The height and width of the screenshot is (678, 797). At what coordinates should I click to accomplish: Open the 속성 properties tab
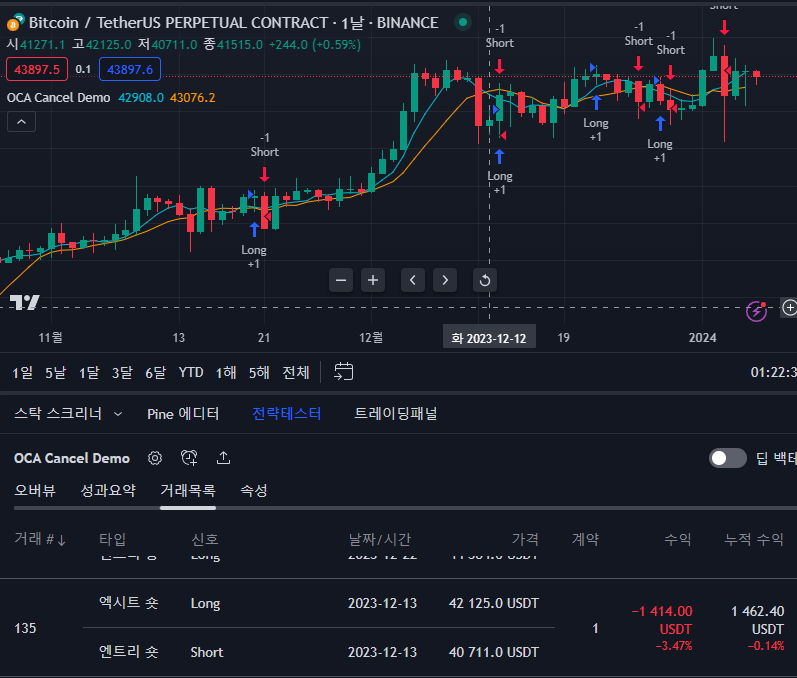pos(253,490)
